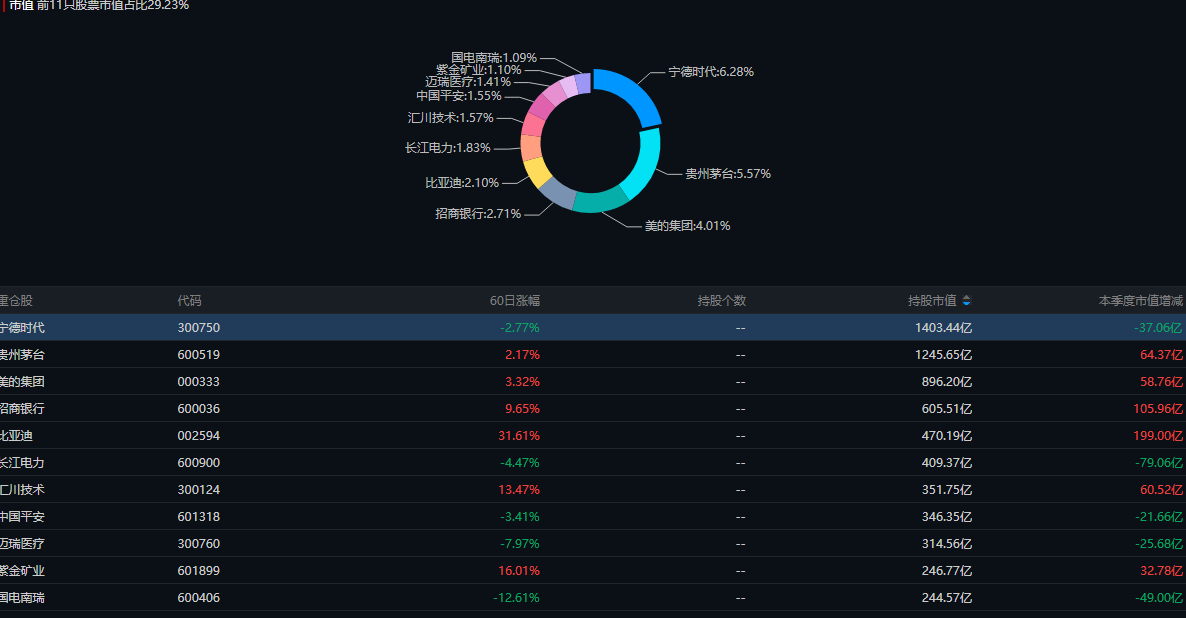Click the holding value 605.51亿

coord(946,409)
